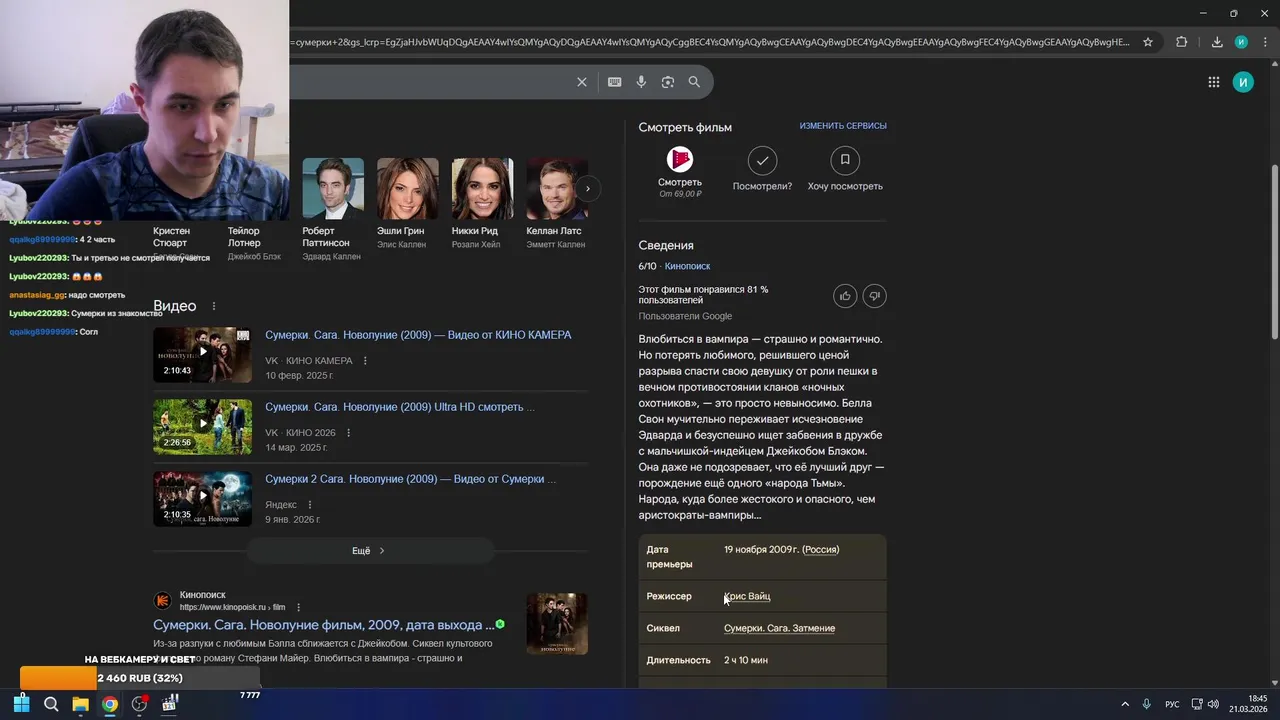Select cast member Тейлор Лотнер name
This screenshot has height=720, width=1280.
click(244, 236)
